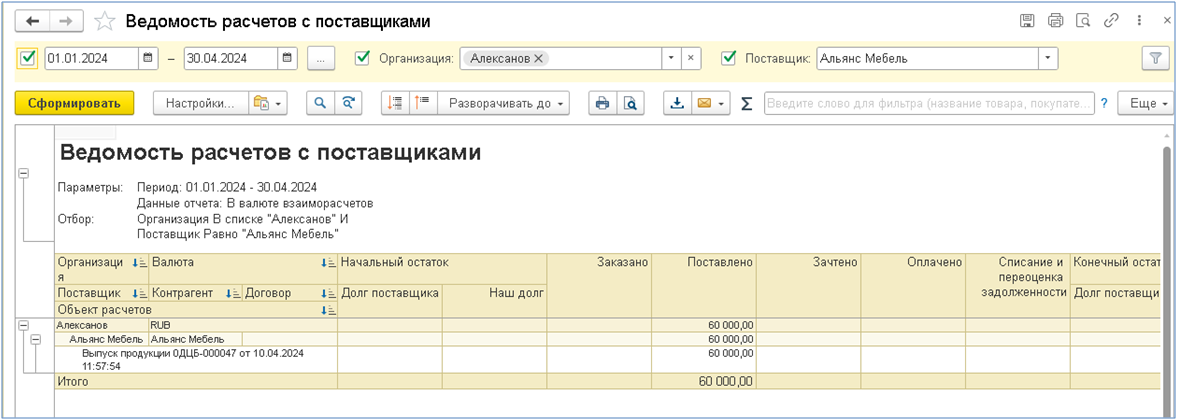This screenshot has height=420, width=1177.
Task: Open the Поставщик dropdown list
Action: click(1048, 58)
